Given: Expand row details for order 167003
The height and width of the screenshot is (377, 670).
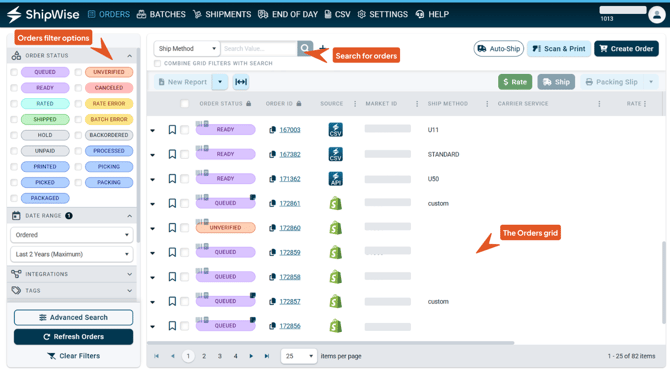Looking at the screenshot, I should coord(153,130).
